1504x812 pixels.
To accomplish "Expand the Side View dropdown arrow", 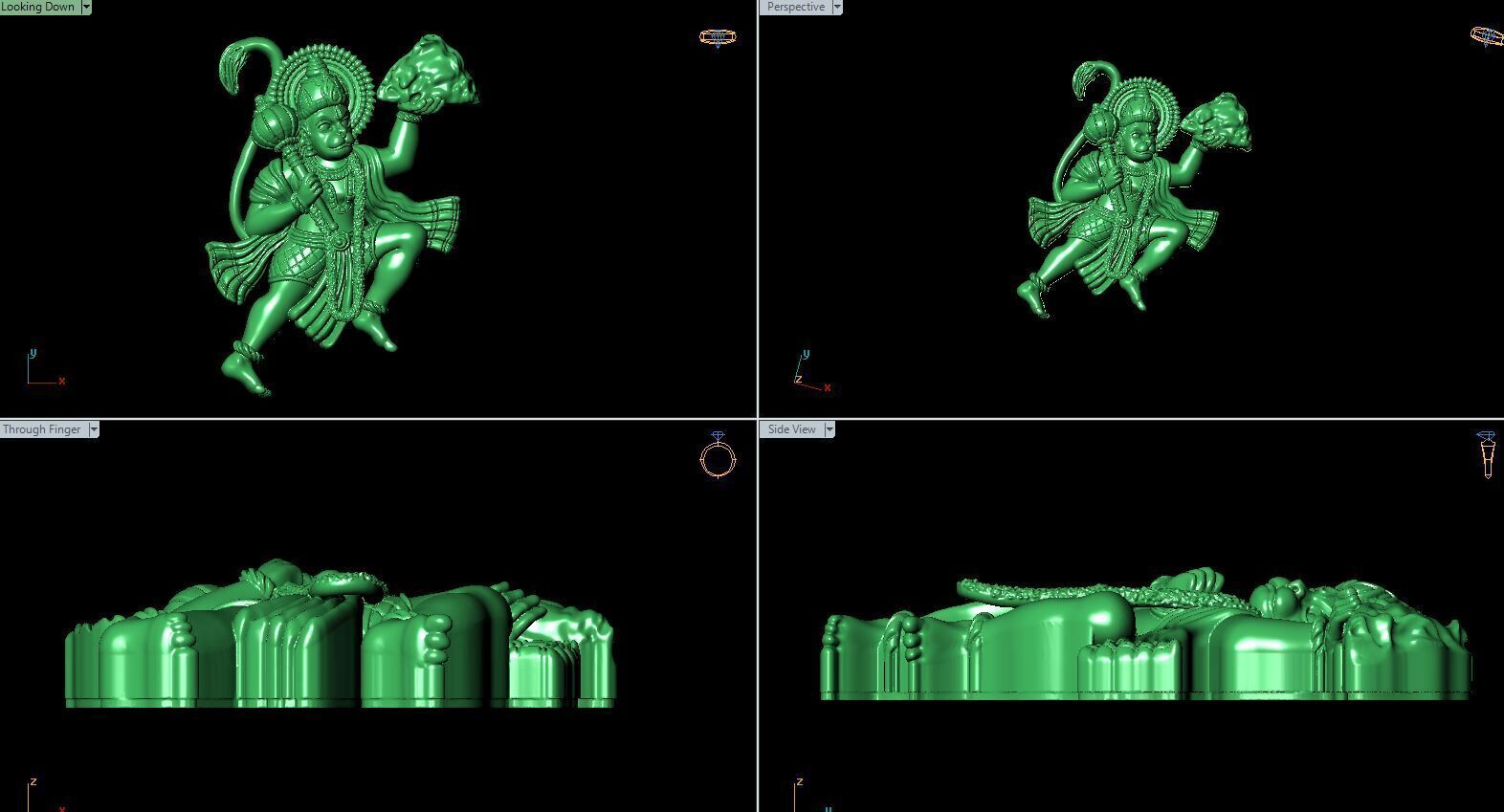I will coord(829,429).
